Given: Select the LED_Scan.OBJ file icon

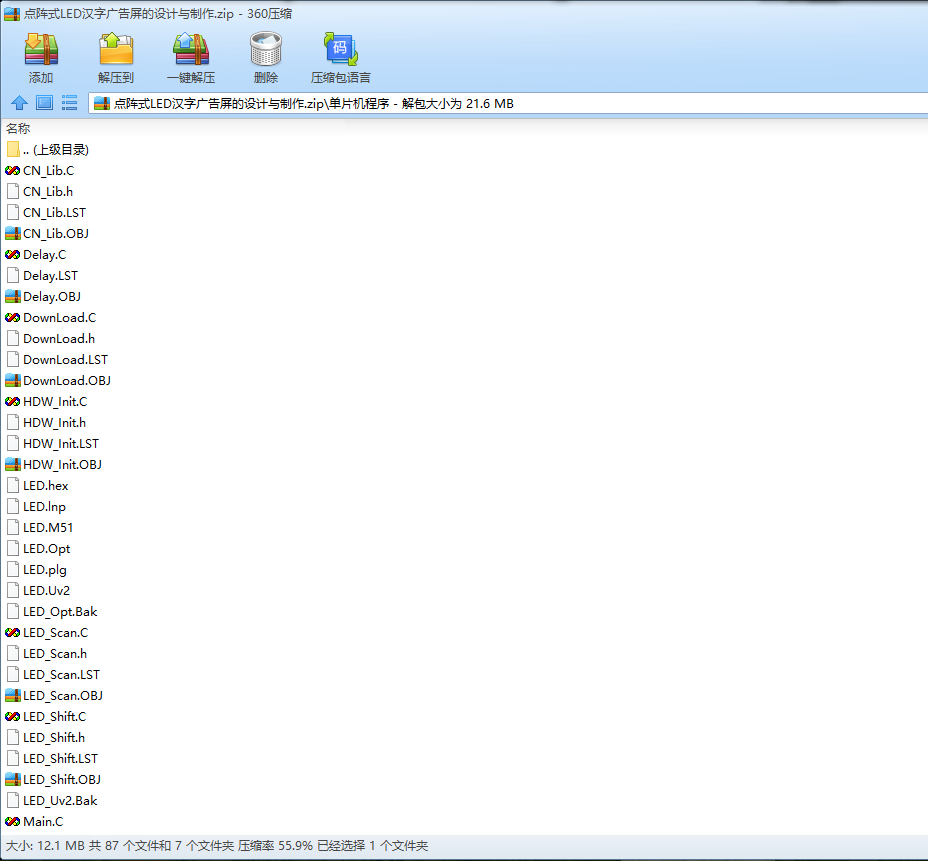Looking at the screenshot, I should click(x=12, y=696).
